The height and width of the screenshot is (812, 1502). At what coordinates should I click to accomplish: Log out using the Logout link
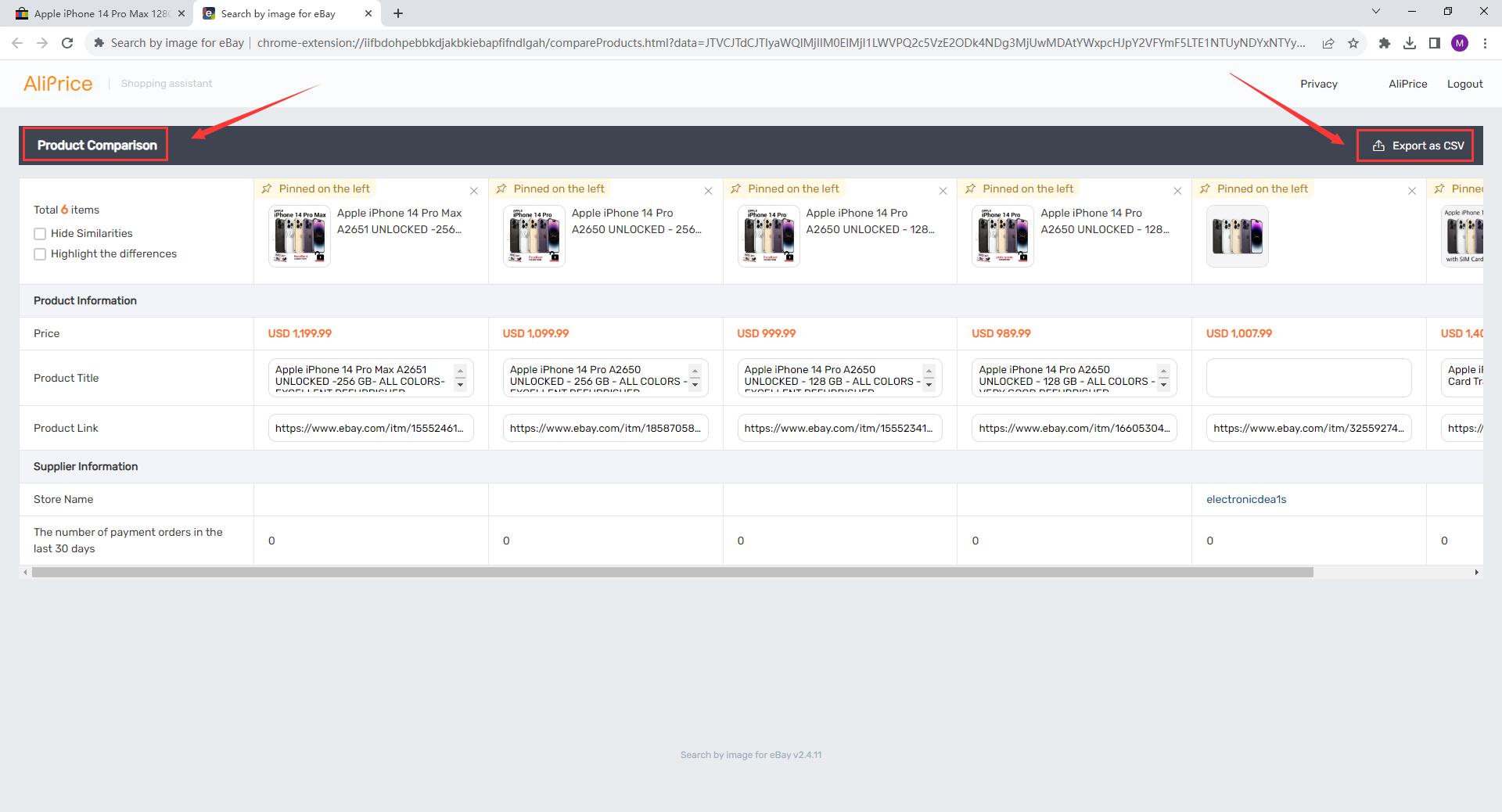pyautogui.click(x=1464, y=84)
